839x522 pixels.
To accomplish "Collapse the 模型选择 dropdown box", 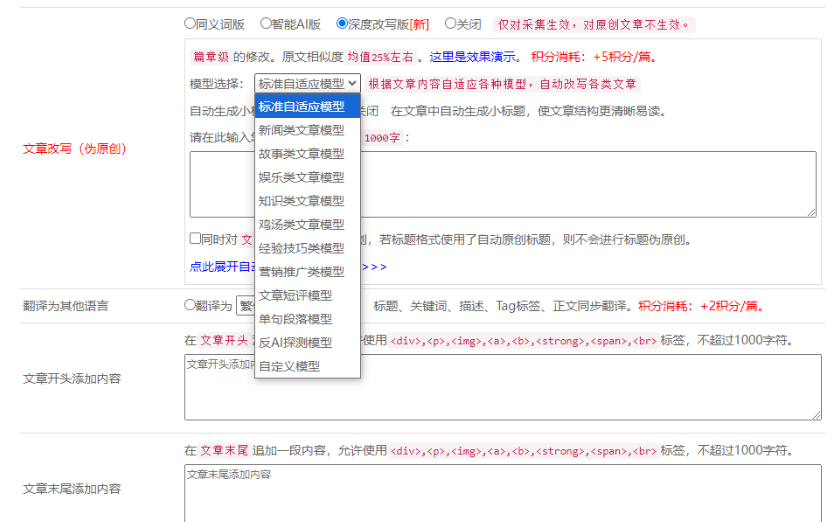I will (307, 84).
